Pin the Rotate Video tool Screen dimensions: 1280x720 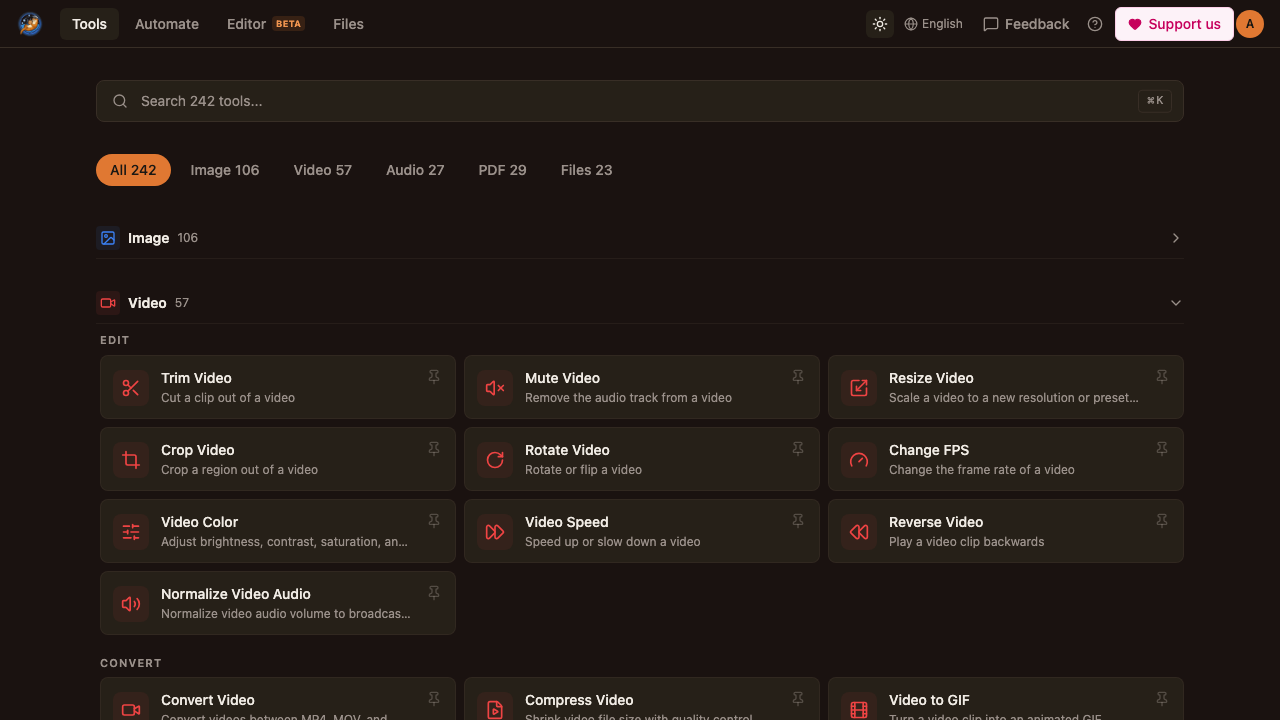click(x=798, y=449)
